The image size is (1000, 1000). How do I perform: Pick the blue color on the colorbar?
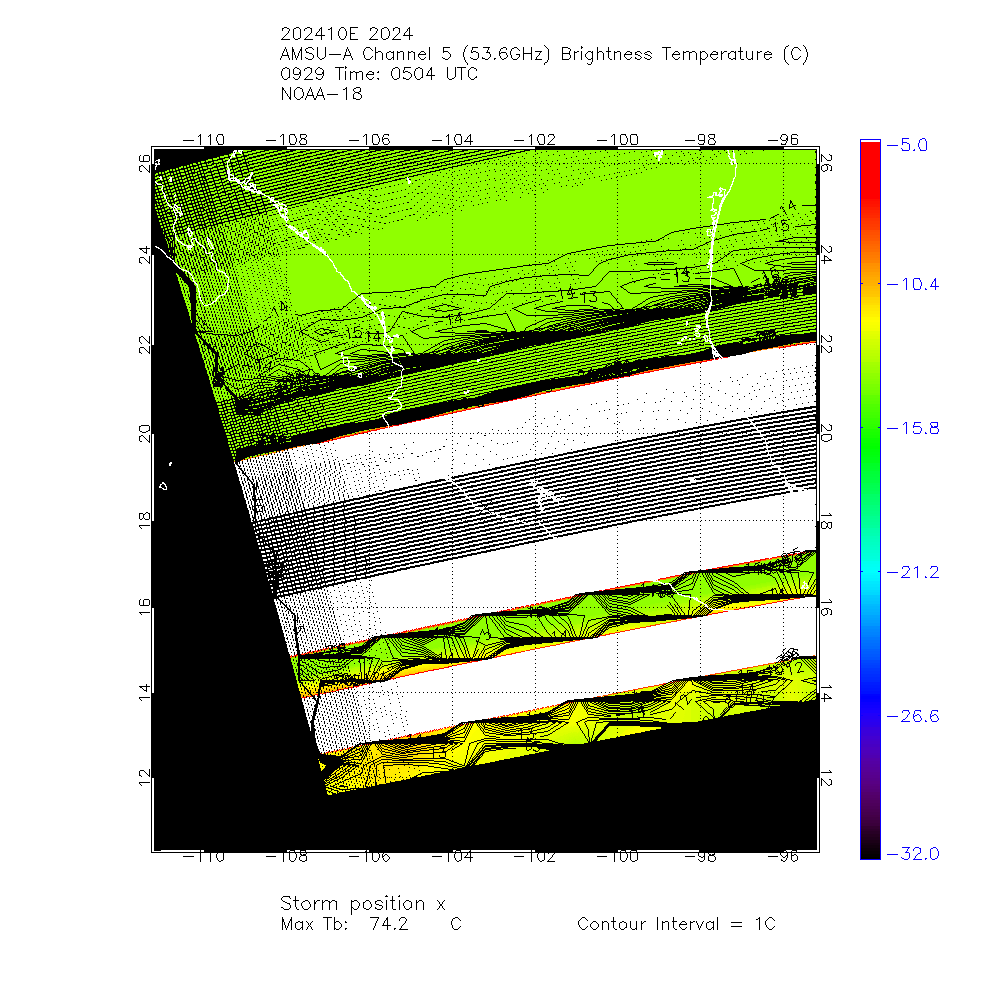click(x=870, y=690)
